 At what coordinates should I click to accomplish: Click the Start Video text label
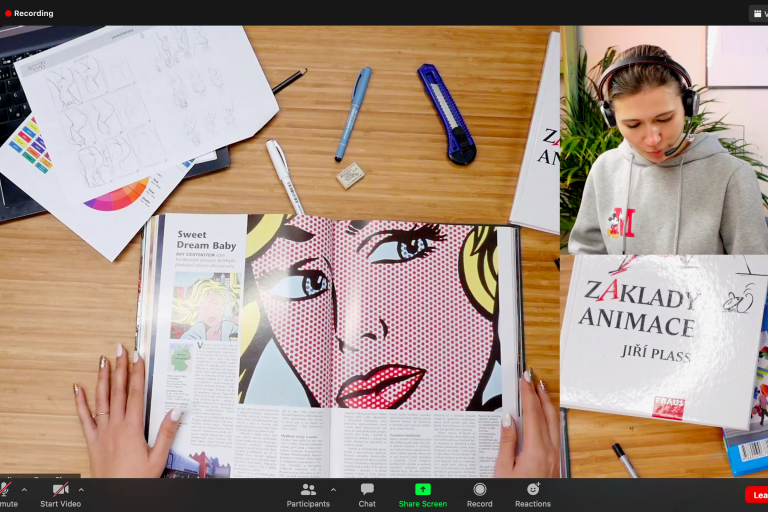click(x=61, y=504)
